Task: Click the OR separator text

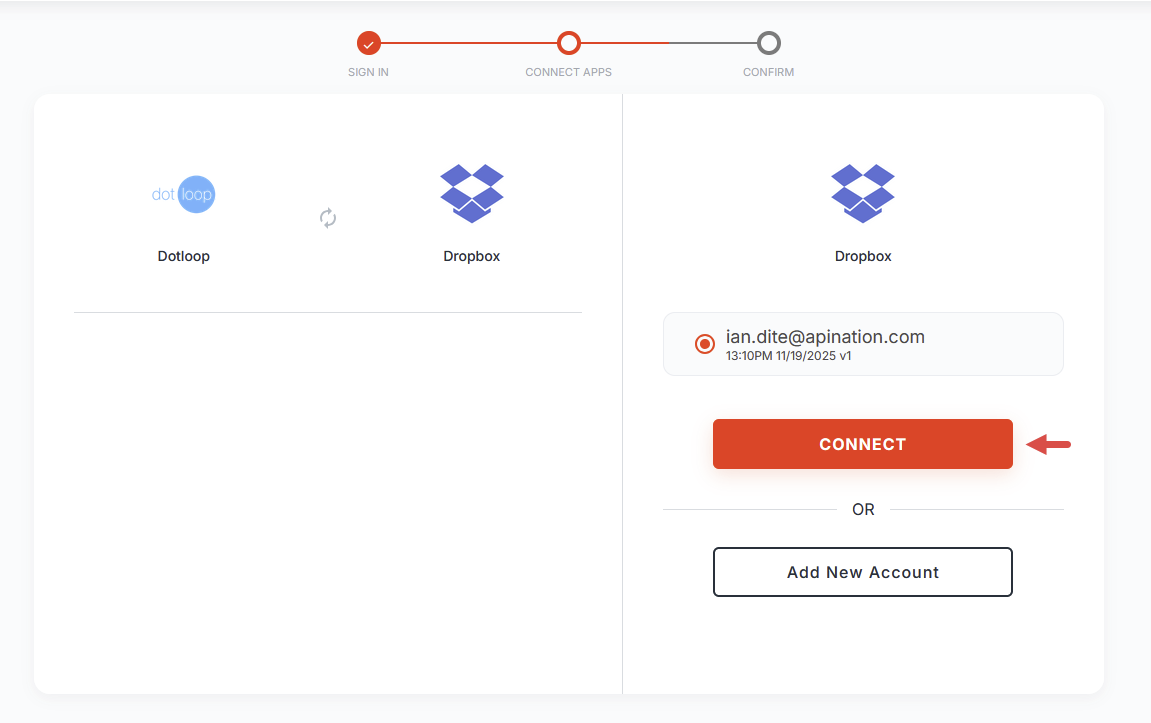Action: pos(863,509)
